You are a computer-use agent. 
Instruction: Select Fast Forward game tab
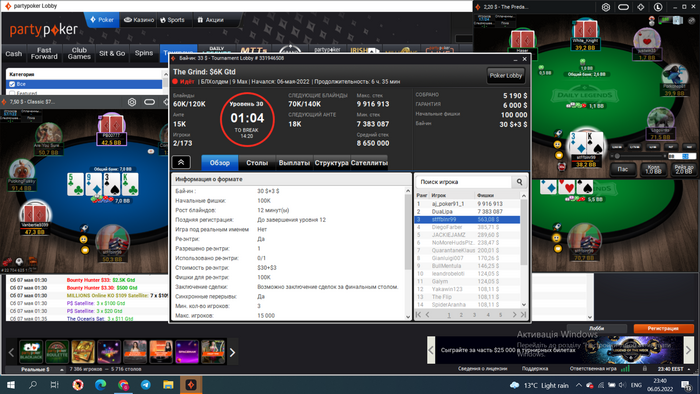[x=44, y=54]
